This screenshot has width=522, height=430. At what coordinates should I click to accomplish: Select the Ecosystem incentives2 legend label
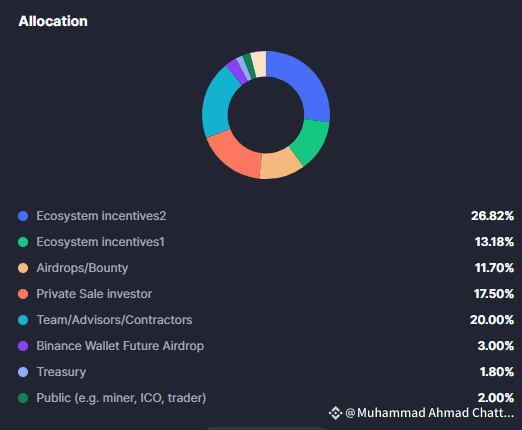pos(101,216)
